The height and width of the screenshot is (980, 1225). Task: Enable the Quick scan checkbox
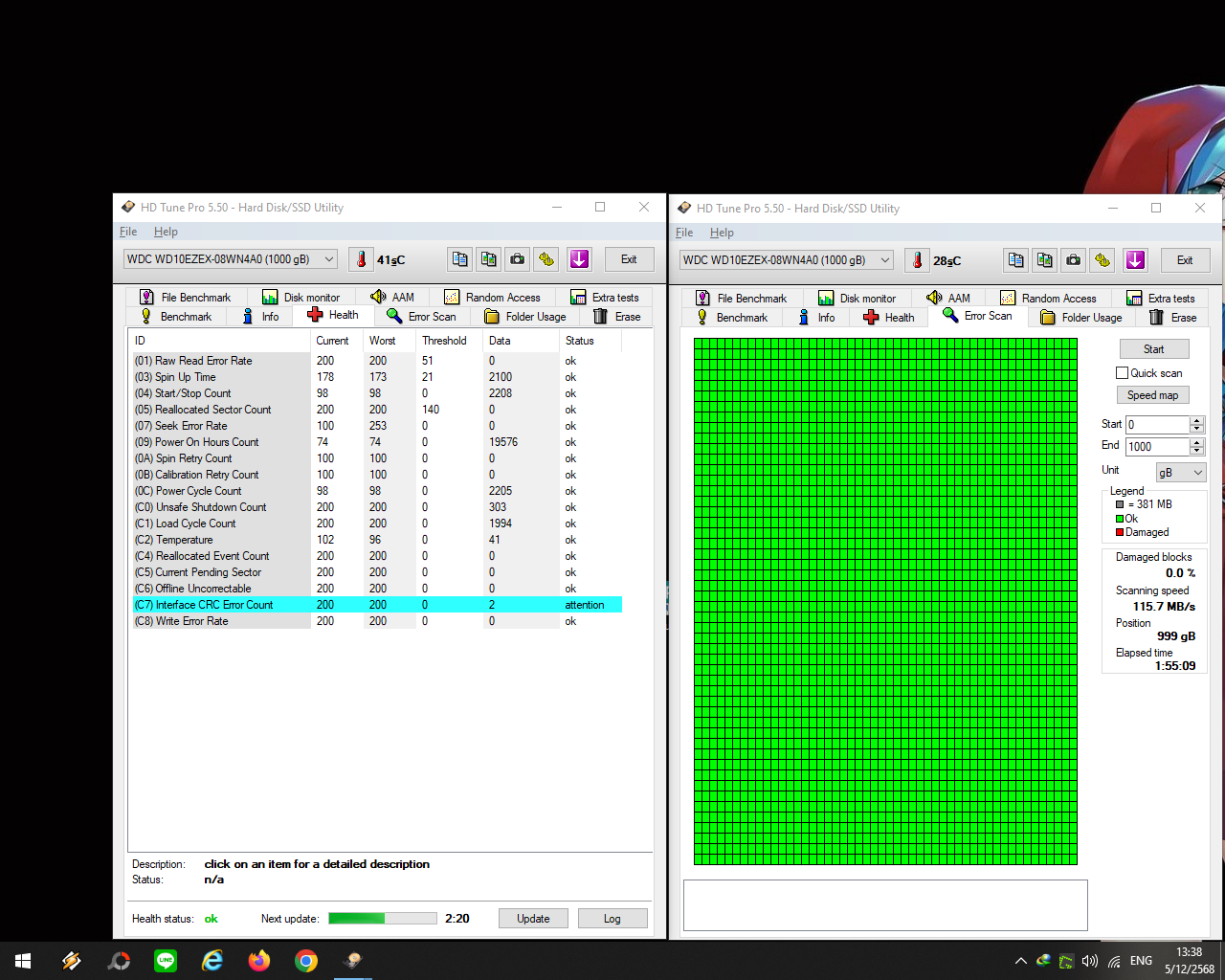click(1123, 373)
